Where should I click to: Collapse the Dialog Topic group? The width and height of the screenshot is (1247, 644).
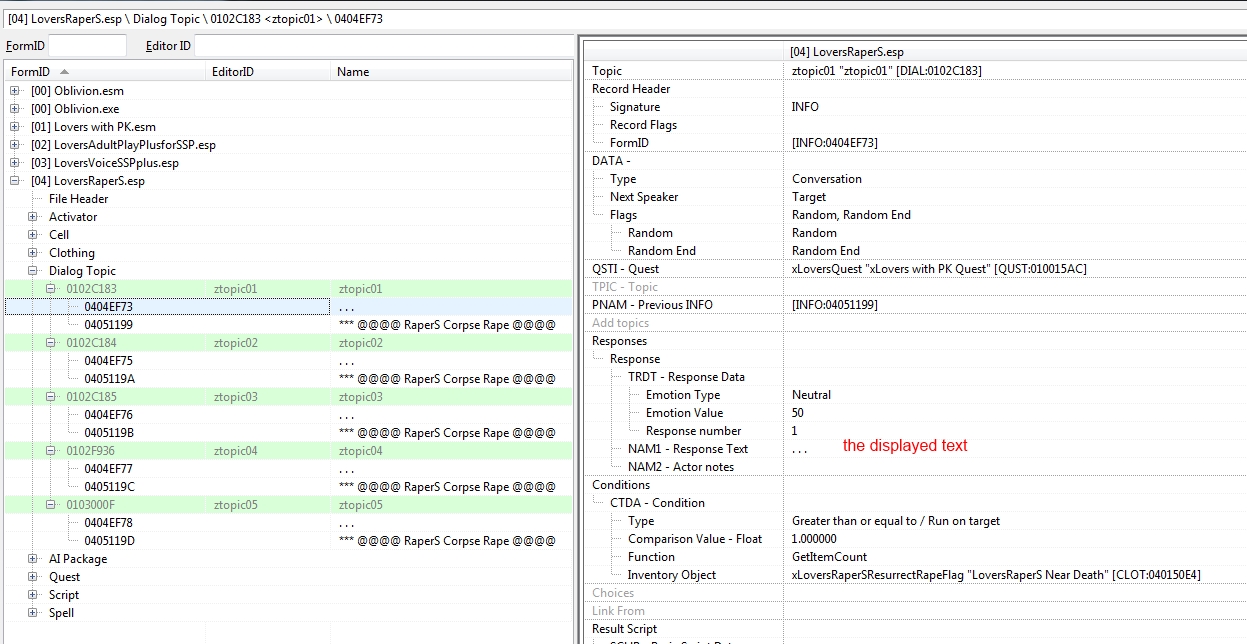(x=33, y=271)
